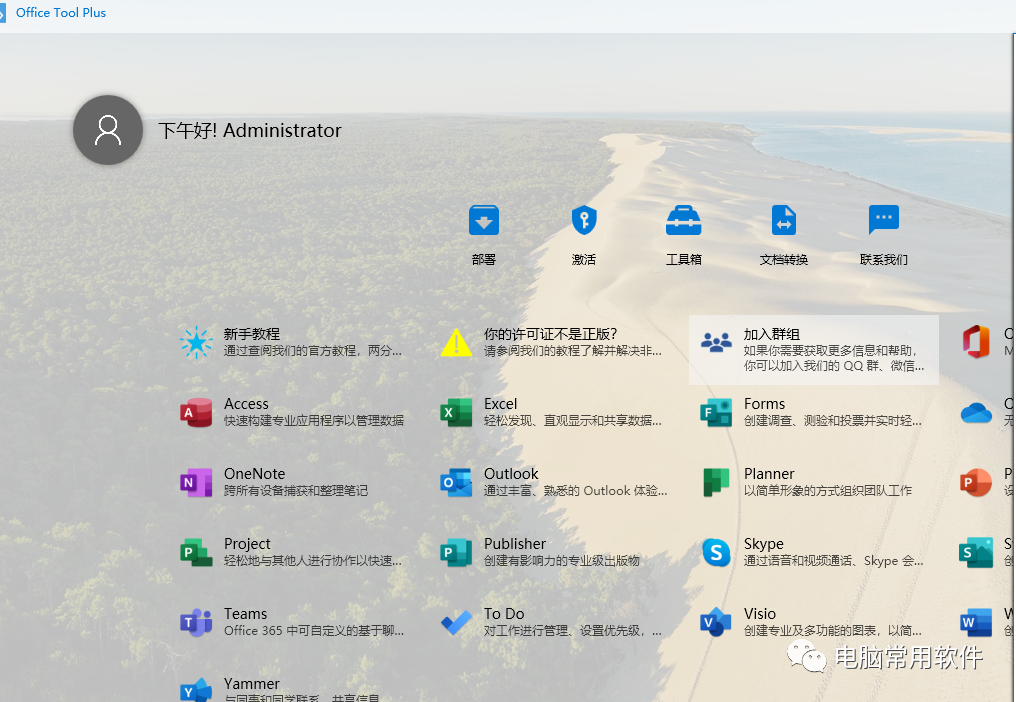This screenshot has height=702, width=1016.
Task: Open the 激活 (Activate) page
Action: (583, 235)
